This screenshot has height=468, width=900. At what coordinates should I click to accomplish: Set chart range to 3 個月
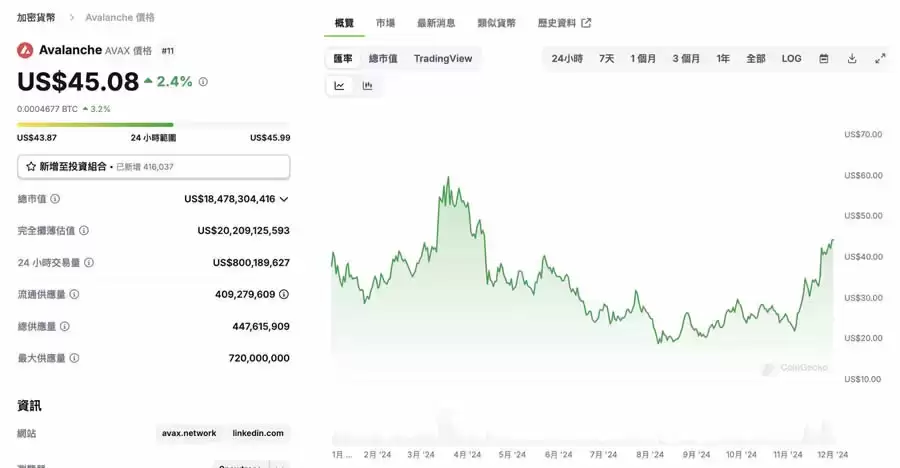(x=686, y=59)
